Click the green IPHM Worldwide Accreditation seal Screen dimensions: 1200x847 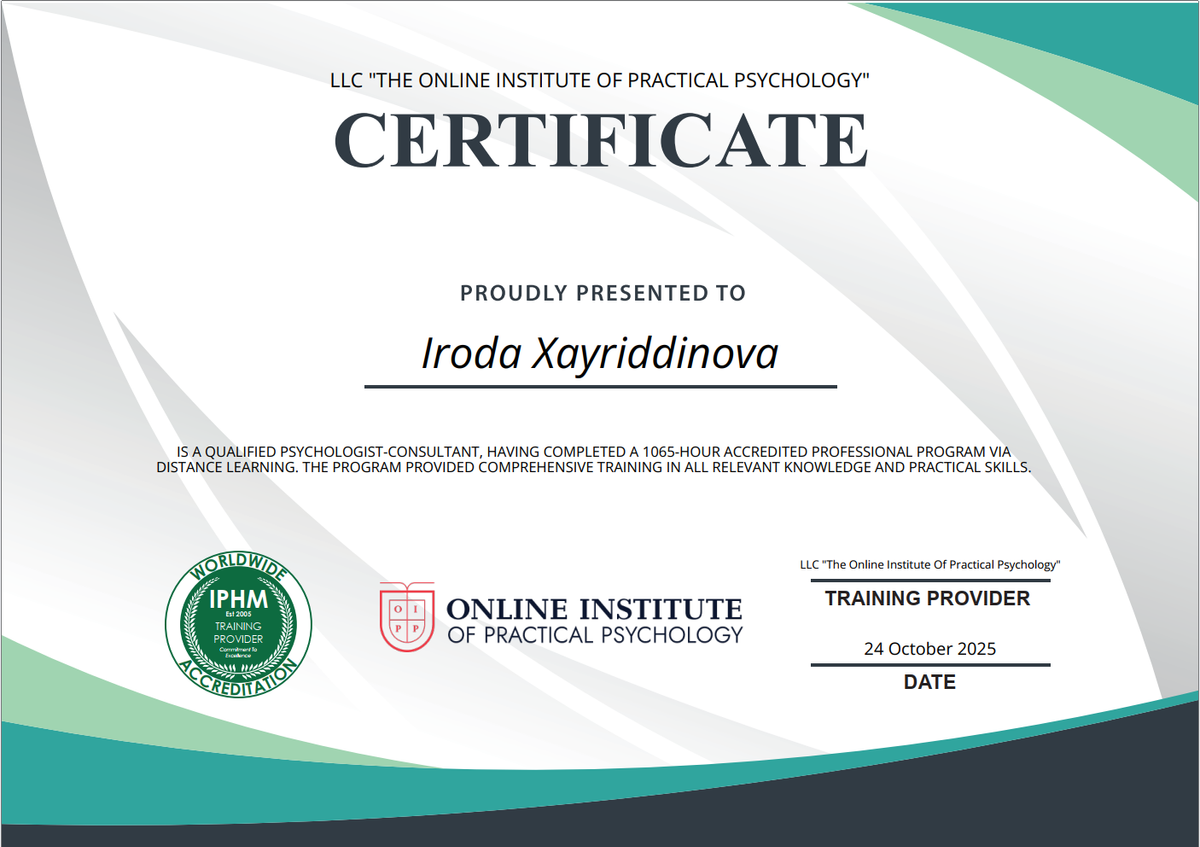tap(238, 623)
